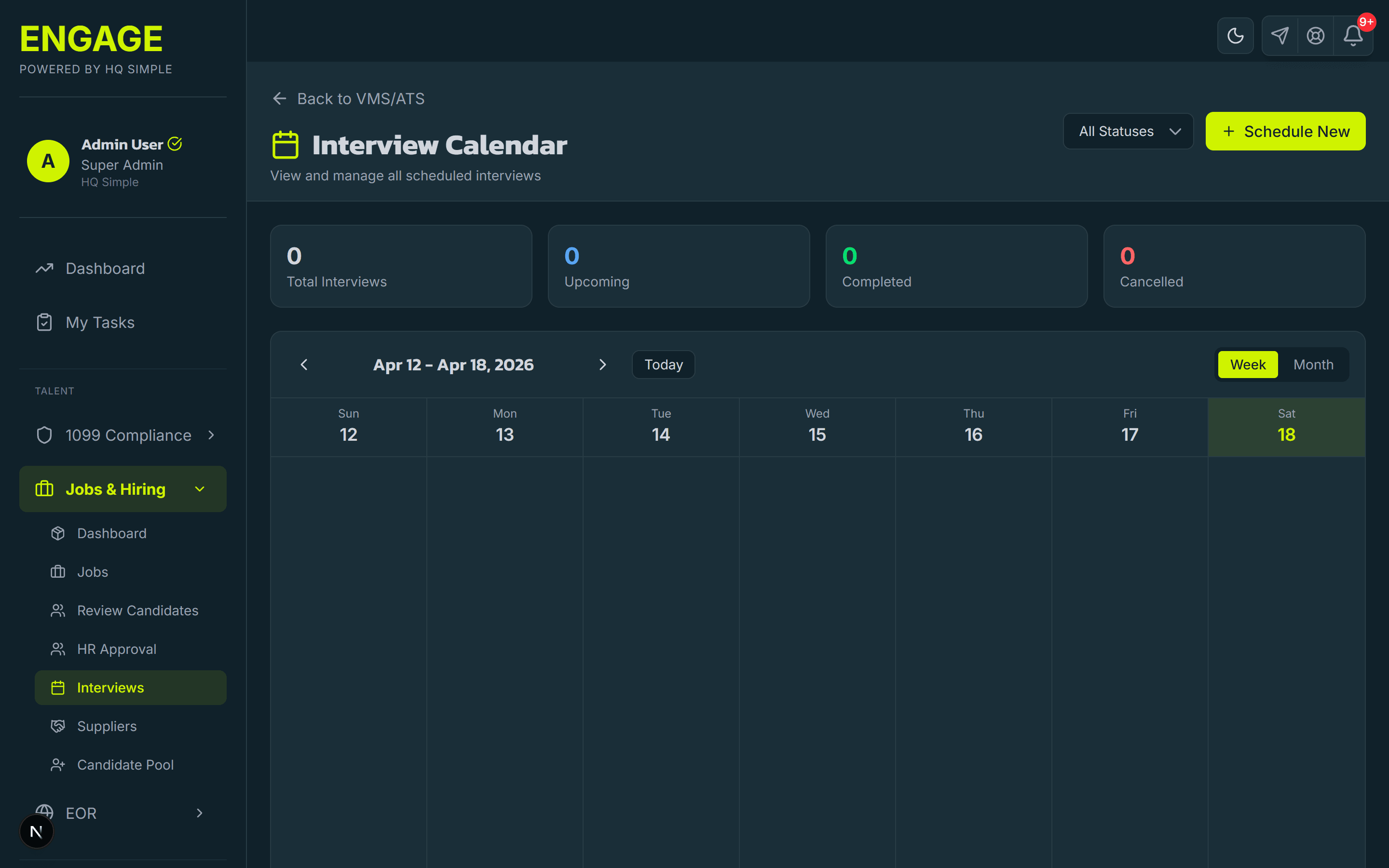Image resolution: width=1389 pixels, height=868 pixels.
Task: Click the paper plane send icon
Action: tap(1280, 36)
